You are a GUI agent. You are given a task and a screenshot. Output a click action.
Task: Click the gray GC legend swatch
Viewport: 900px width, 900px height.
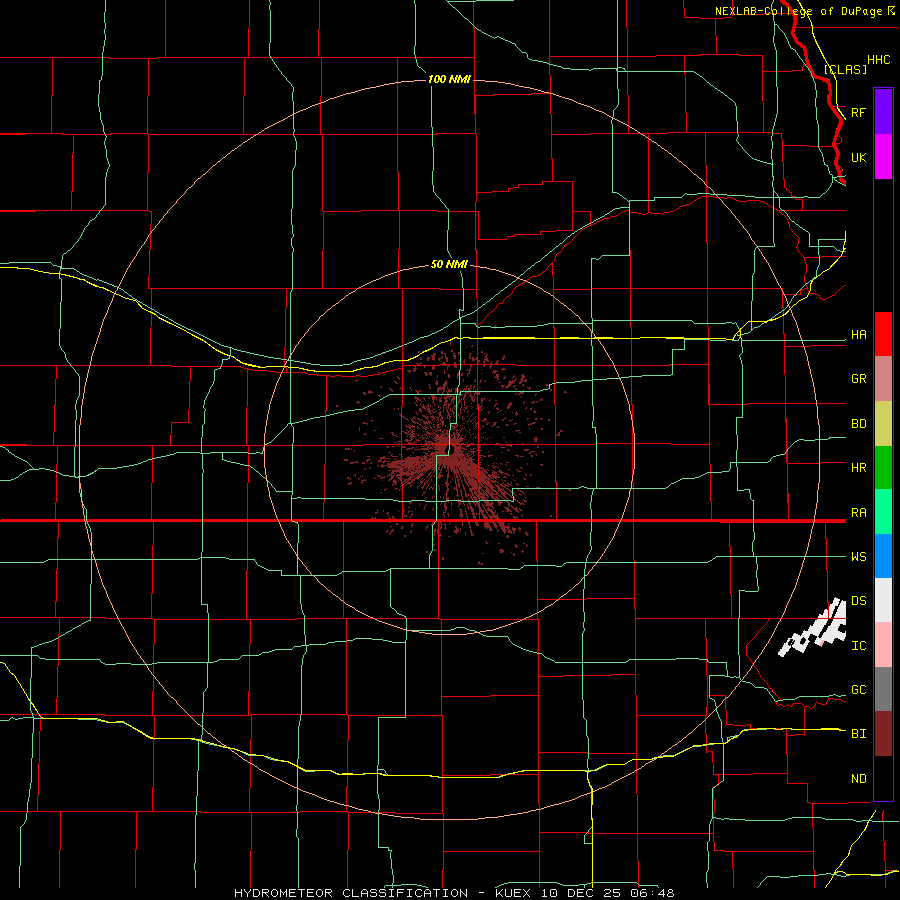coord(883,689)
